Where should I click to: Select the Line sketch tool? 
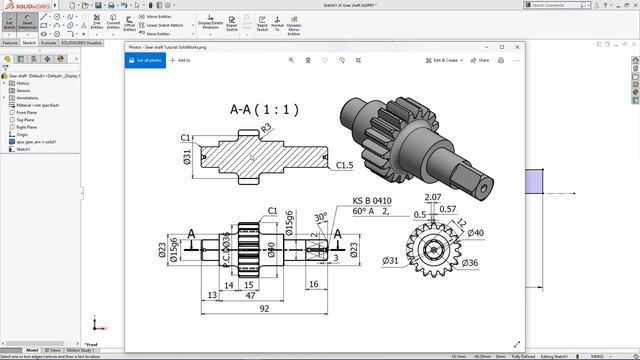click(44, 17)
